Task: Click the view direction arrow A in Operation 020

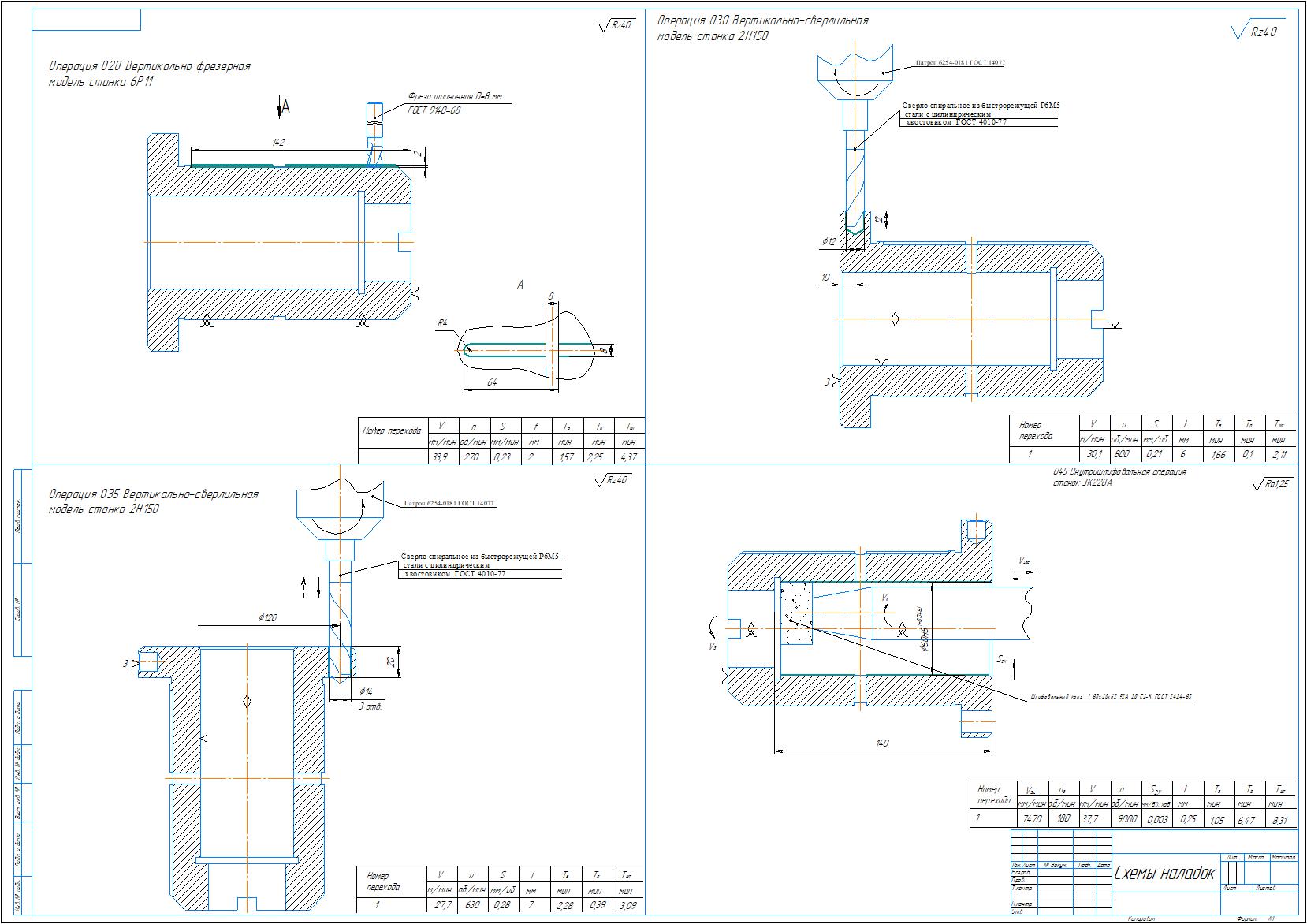Action: tap(284, 106)
